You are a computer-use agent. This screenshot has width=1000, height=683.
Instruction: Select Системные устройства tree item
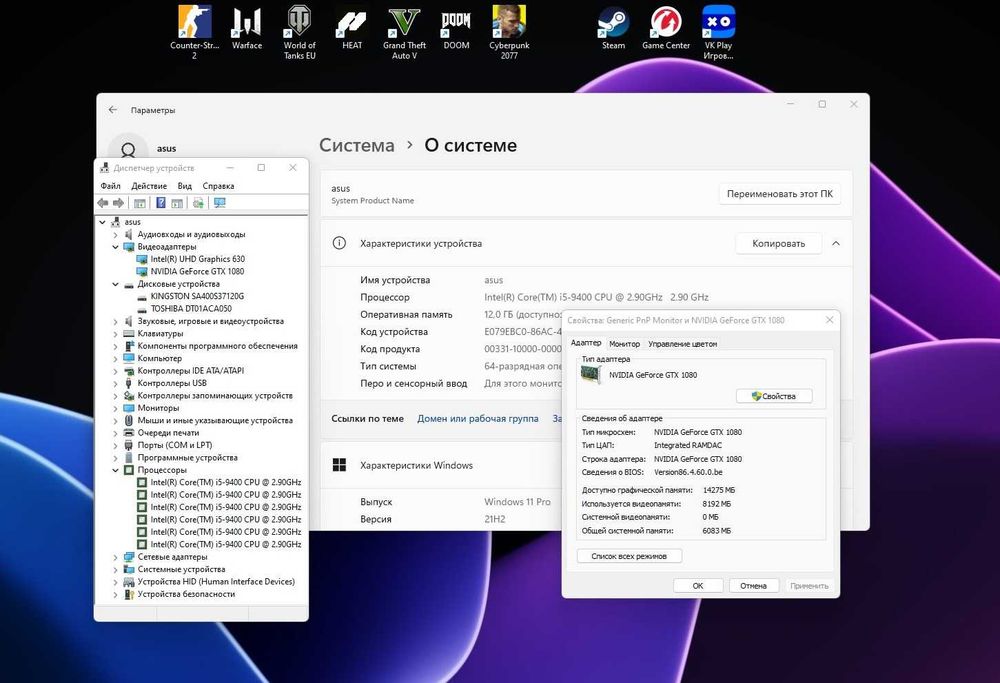[181, 569]
